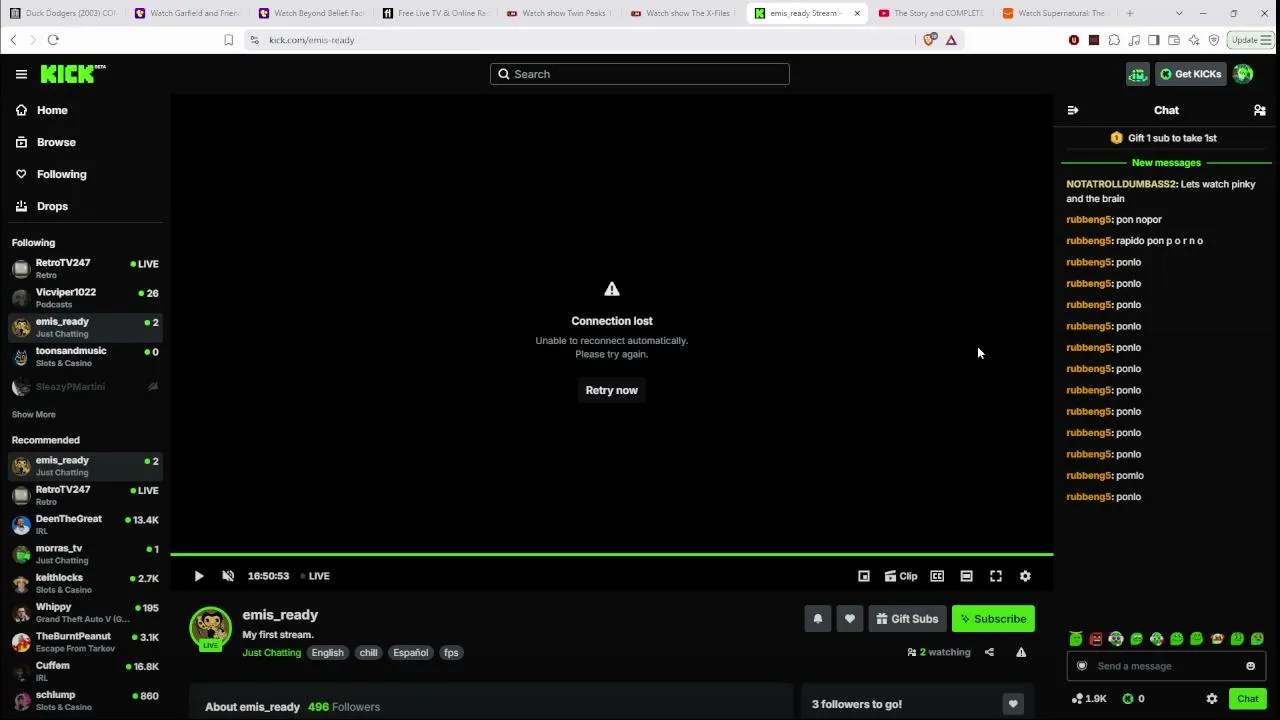Switch to Watch show The X-Files tab
Image resolution: width=1280 pixels, height=720 pixels.
[683, 13]
